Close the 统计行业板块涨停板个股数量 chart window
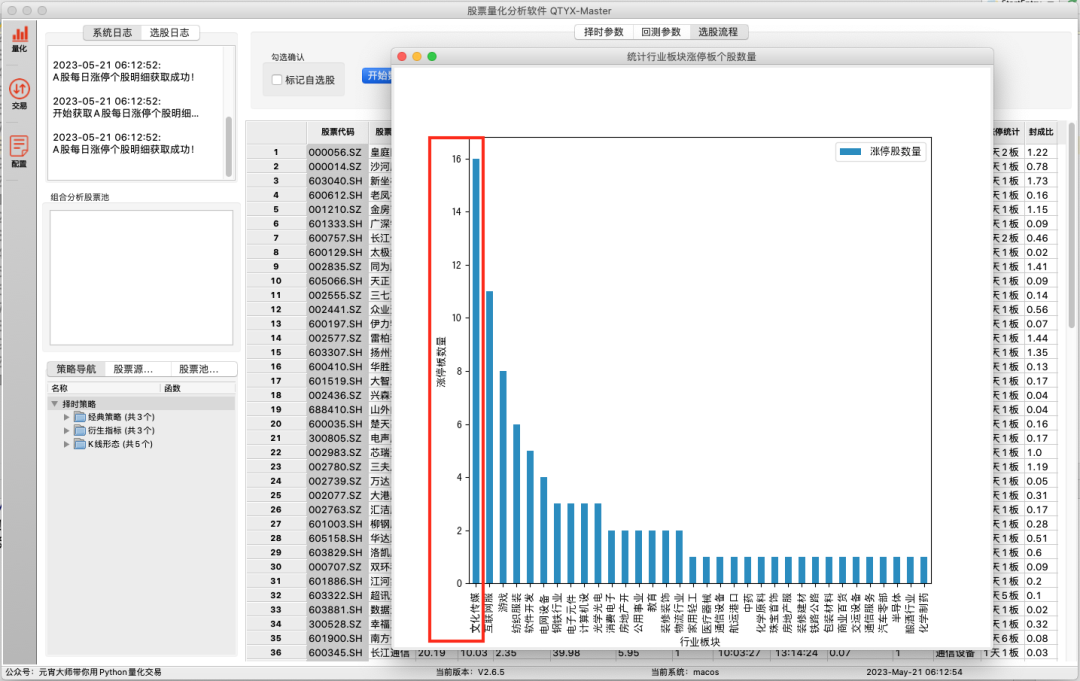 (x=402, y=56)
